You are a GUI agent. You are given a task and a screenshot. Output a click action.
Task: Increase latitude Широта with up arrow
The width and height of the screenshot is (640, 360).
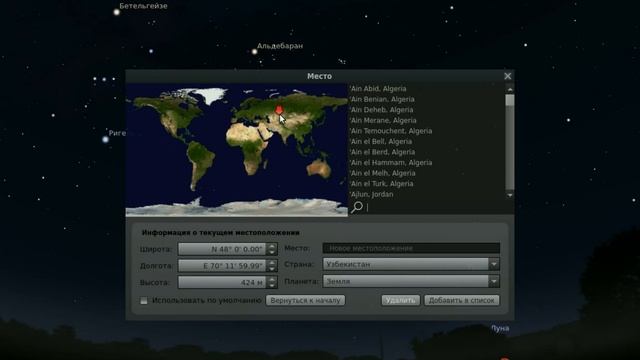272,246
